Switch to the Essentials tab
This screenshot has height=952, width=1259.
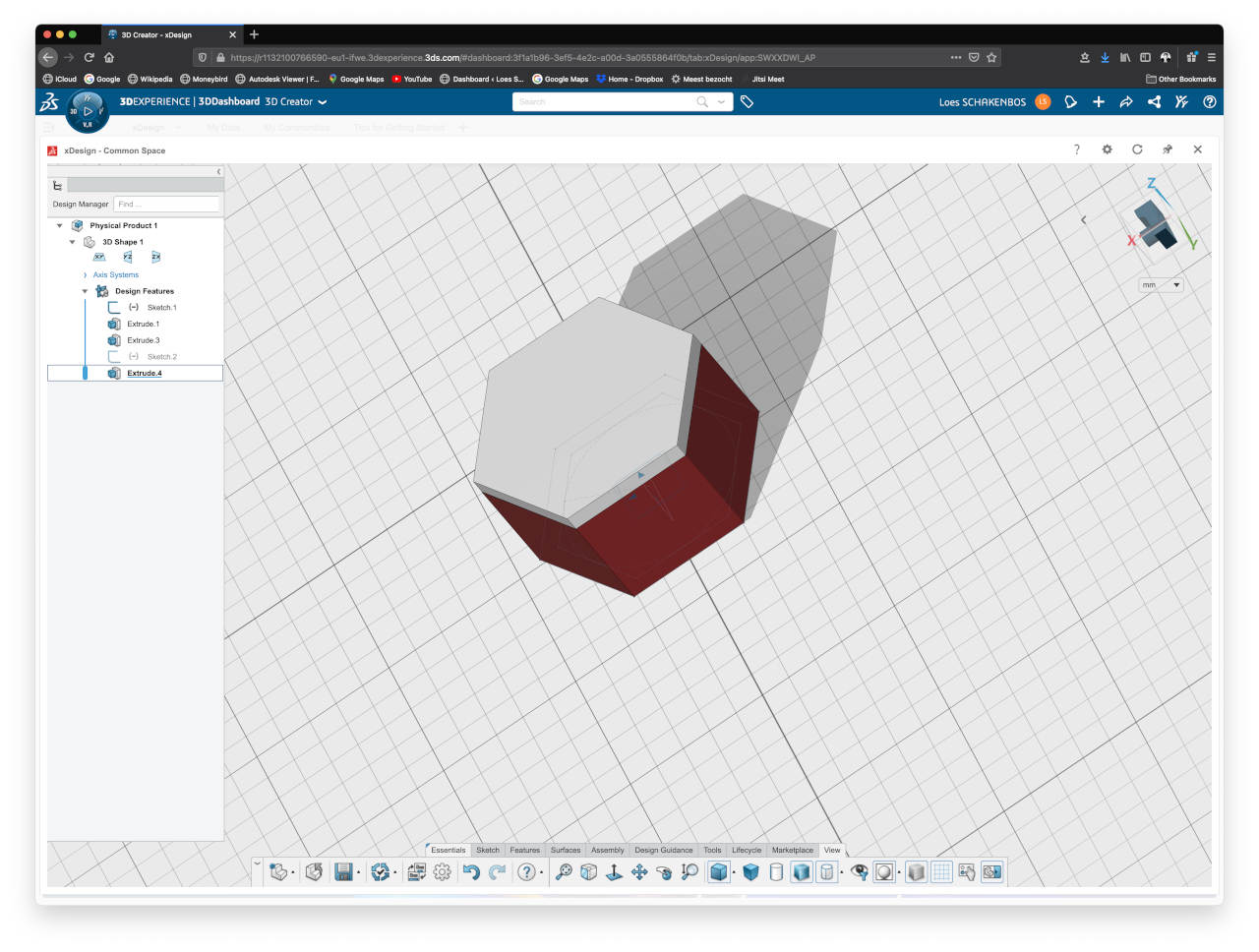pyautogui.click(x=449, y=851)
